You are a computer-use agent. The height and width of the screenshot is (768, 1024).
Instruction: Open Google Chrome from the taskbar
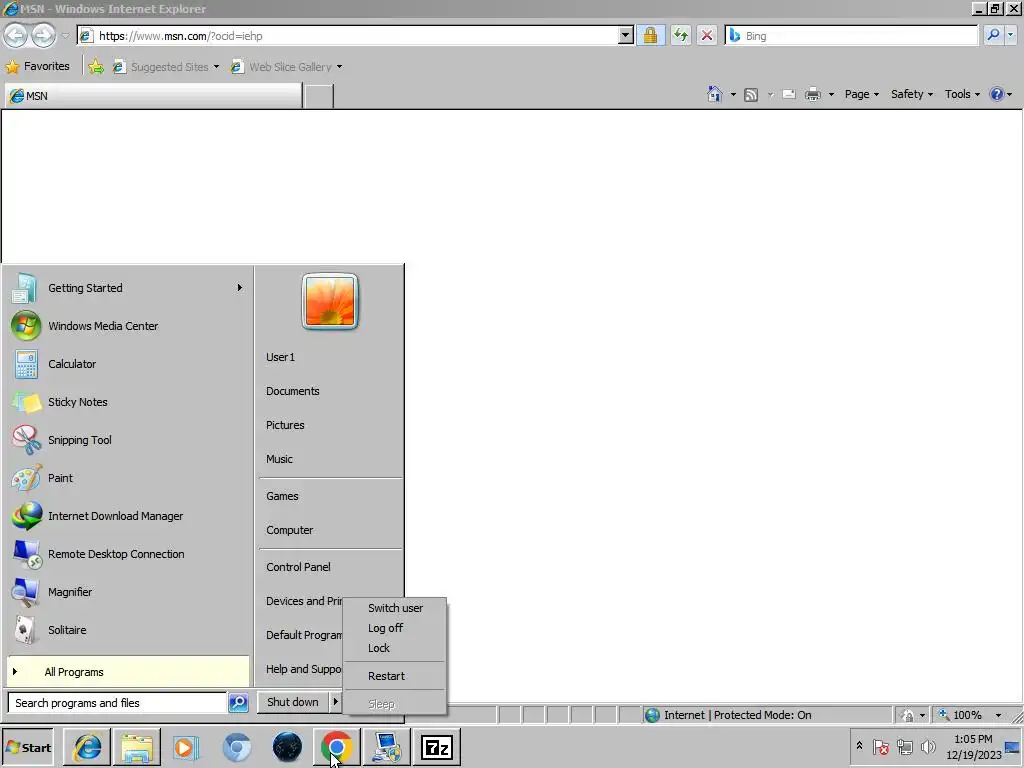336,747
